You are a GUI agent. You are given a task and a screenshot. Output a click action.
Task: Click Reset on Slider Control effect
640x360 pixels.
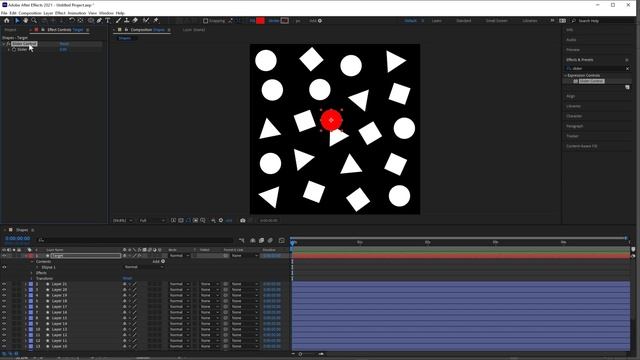[64, 44]
